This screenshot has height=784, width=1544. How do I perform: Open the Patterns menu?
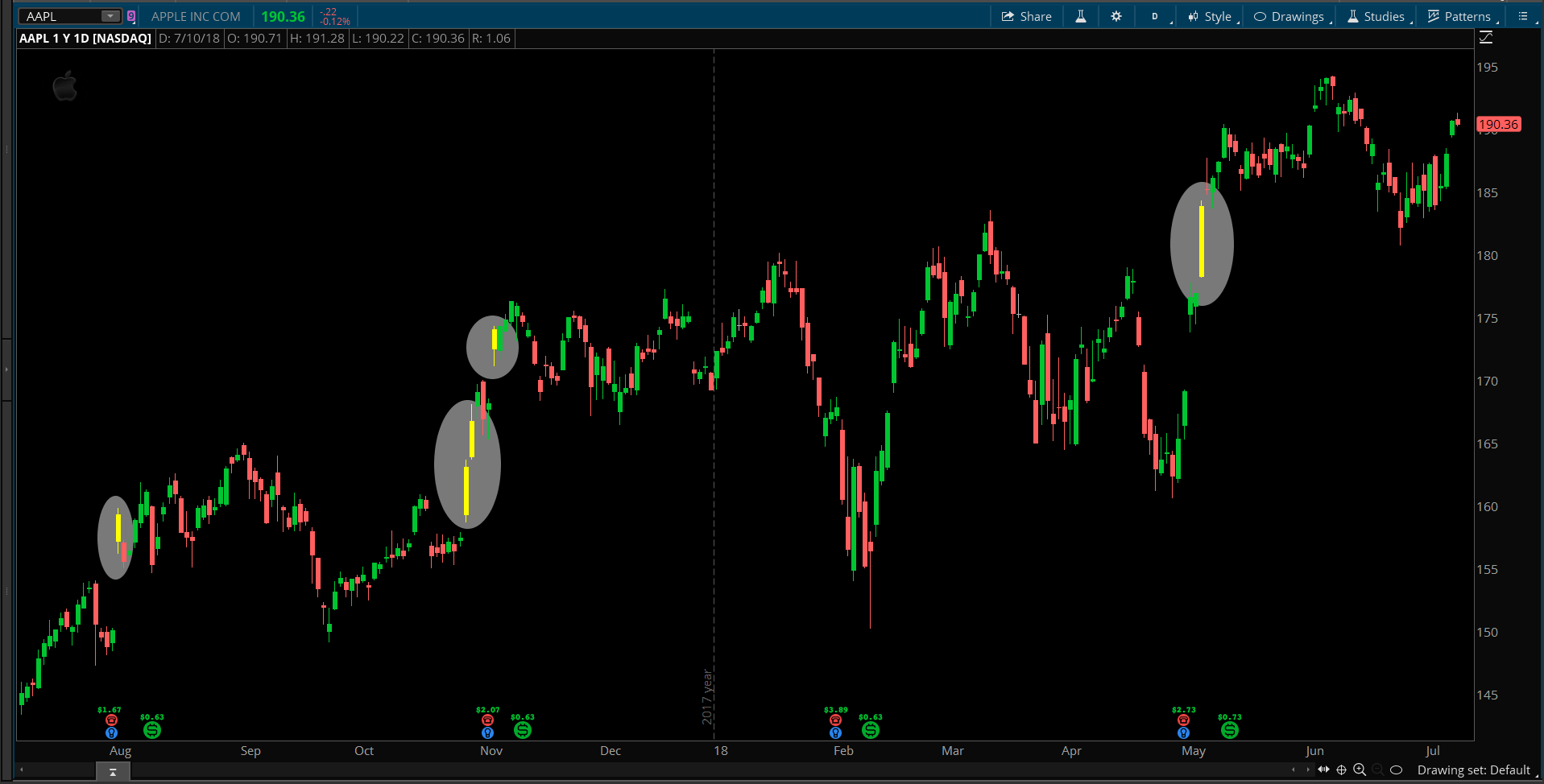click(x=1459, y=16)
